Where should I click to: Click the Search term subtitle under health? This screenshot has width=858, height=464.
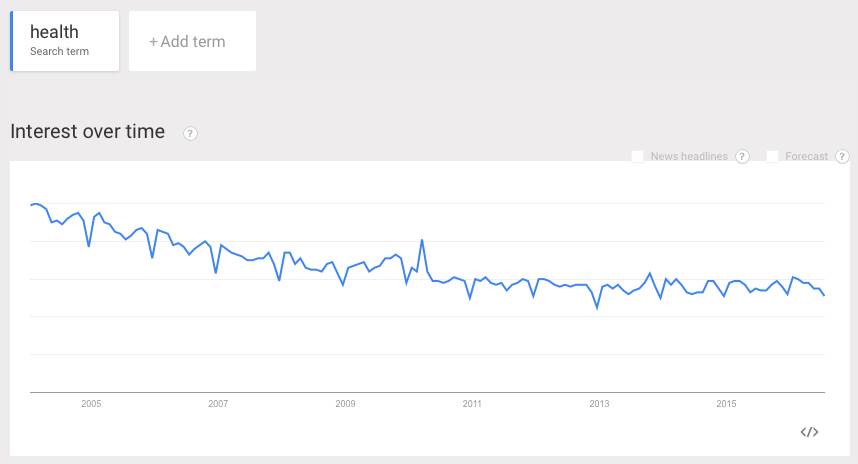[59, 52]
